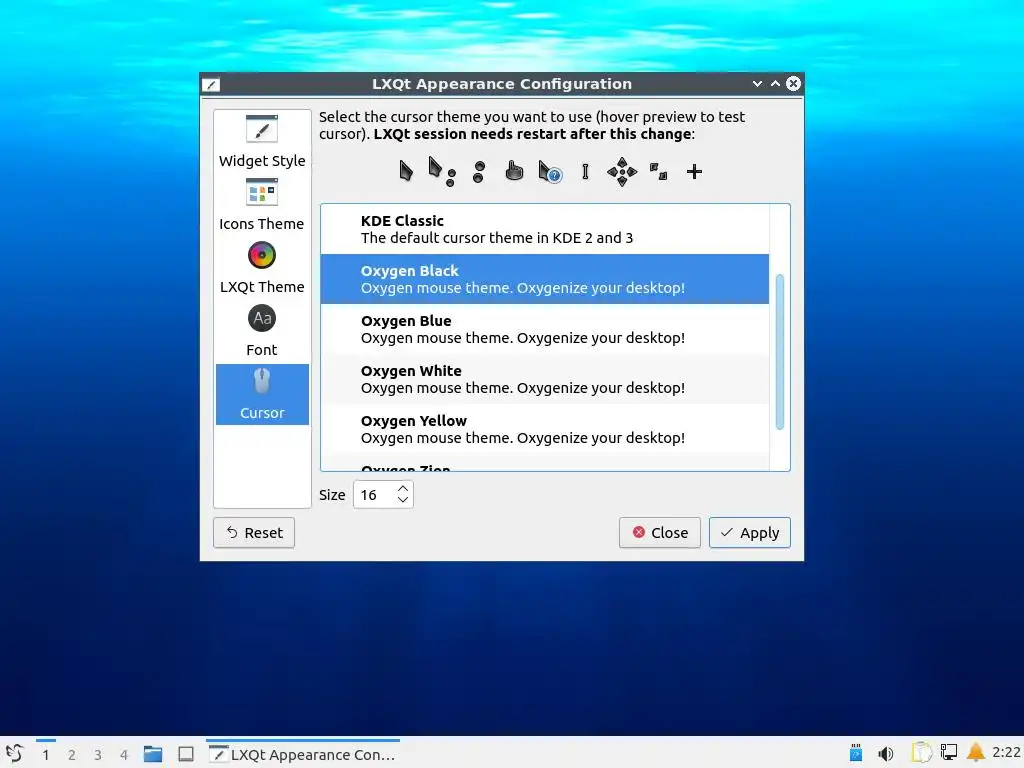
Task: Open the volume control tray icon
Action: (x=886, y=754)
